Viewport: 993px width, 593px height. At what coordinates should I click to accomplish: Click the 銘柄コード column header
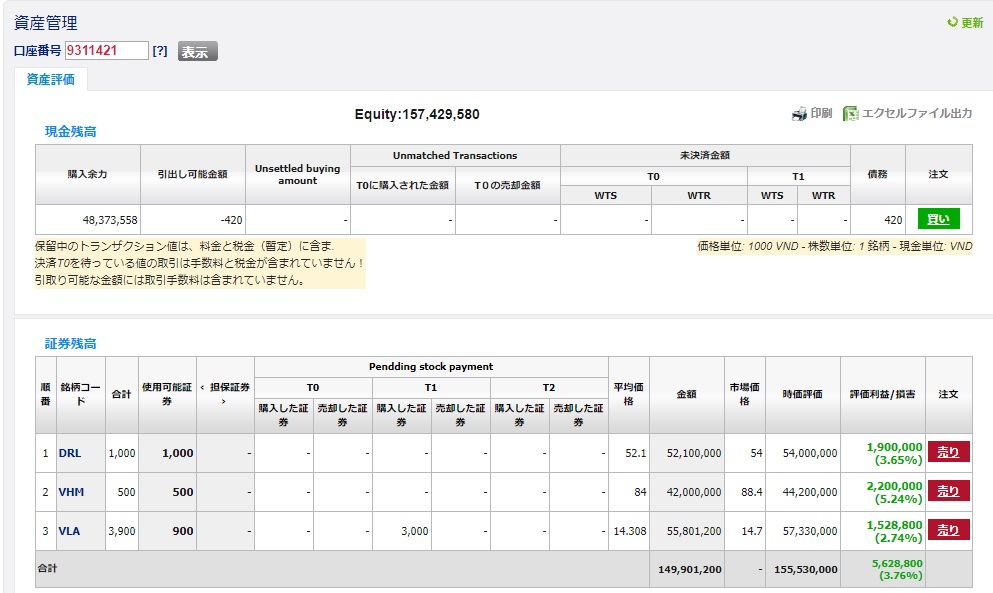pos(80,394)
